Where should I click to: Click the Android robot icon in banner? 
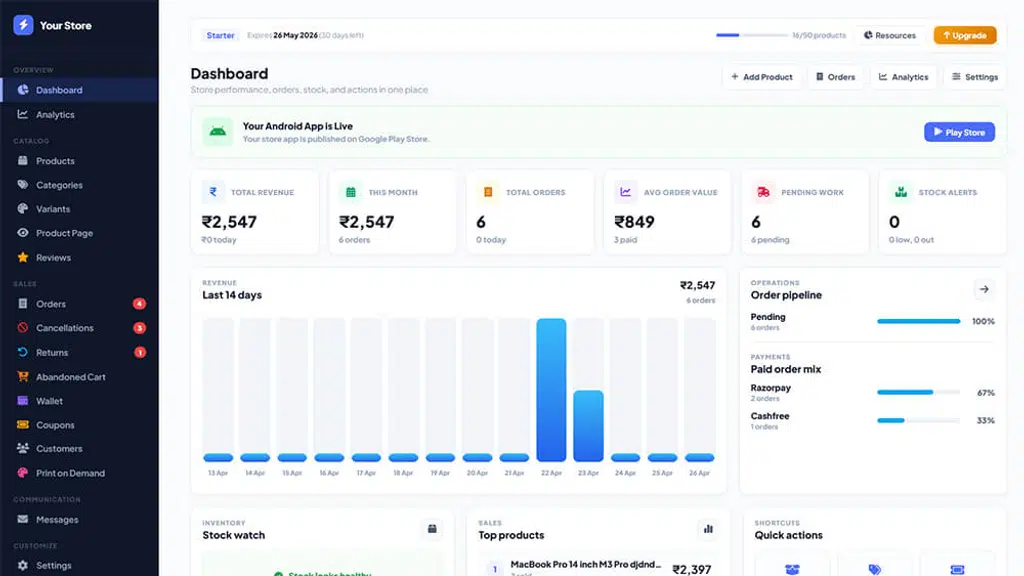(217, 132)
